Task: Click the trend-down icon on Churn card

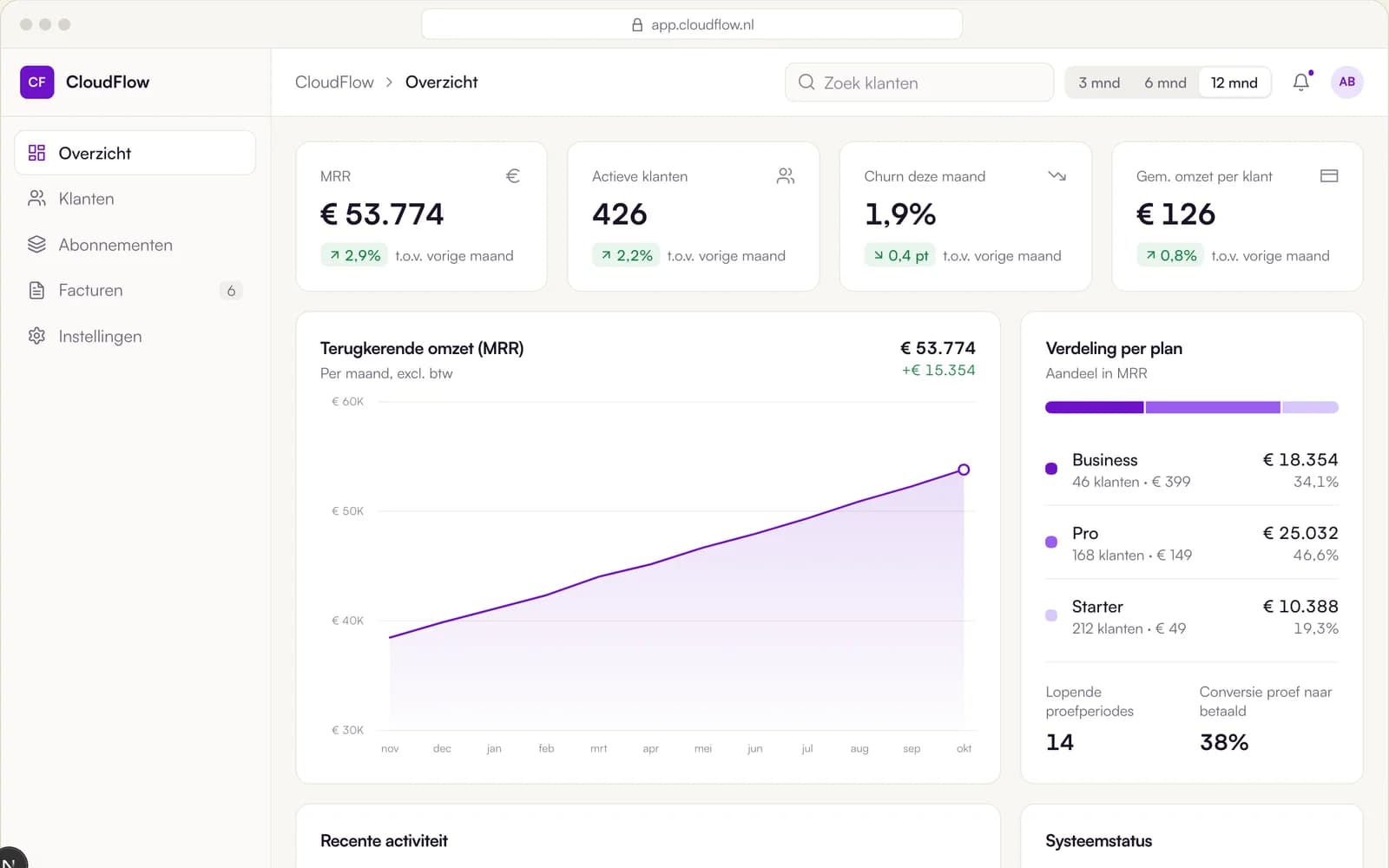Action: pyautogui.click(x=1057, y=176)
